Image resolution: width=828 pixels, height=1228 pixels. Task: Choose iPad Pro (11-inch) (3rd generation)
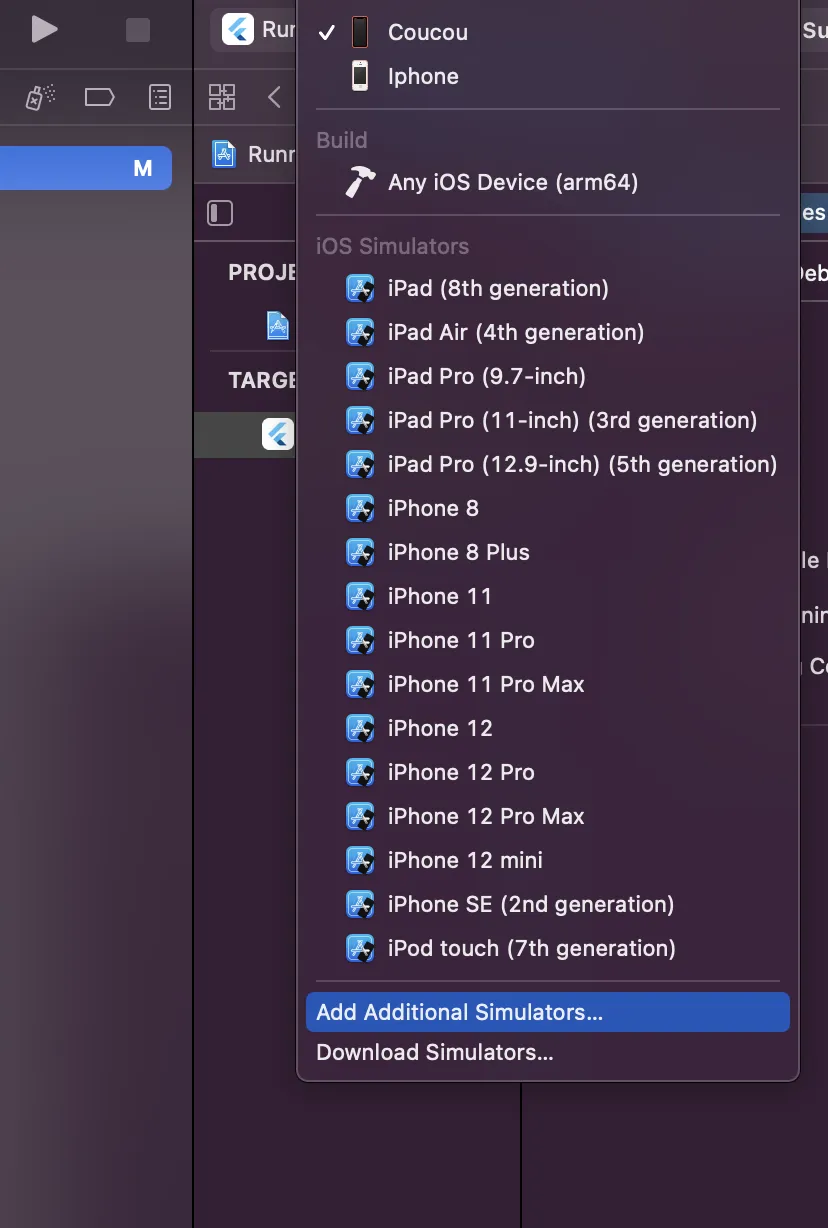[548, 420]
